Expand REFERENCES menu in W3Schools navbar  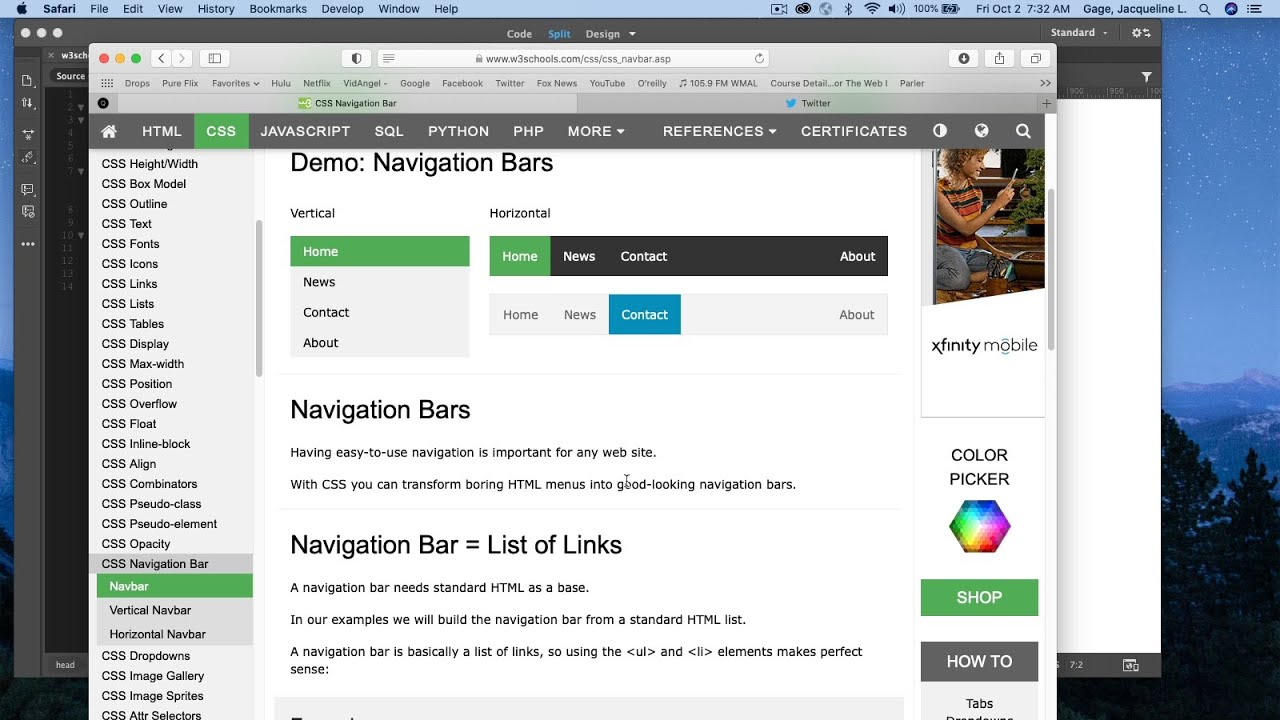click(x=719, y=131)
